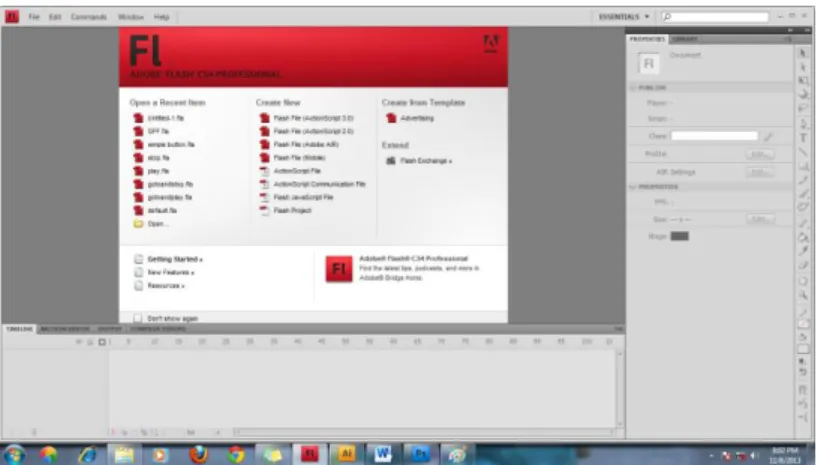Collapse the right panel dock to icons

tap(789, 30)
